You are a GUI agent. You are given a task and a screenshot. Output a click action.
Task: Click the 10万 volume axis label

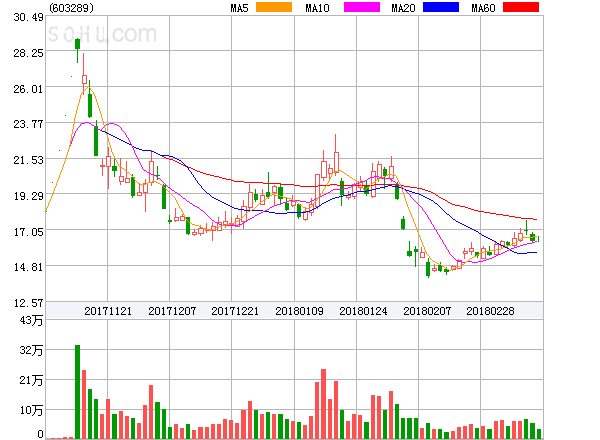[31, 411]
